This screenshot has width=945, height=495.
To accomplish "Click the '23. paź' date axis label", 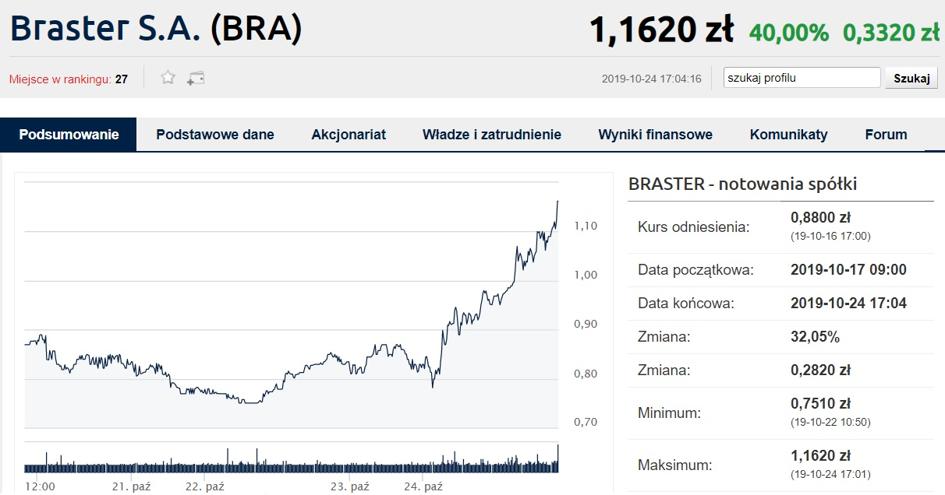I will pyautogui.click(x=350, y=486).
